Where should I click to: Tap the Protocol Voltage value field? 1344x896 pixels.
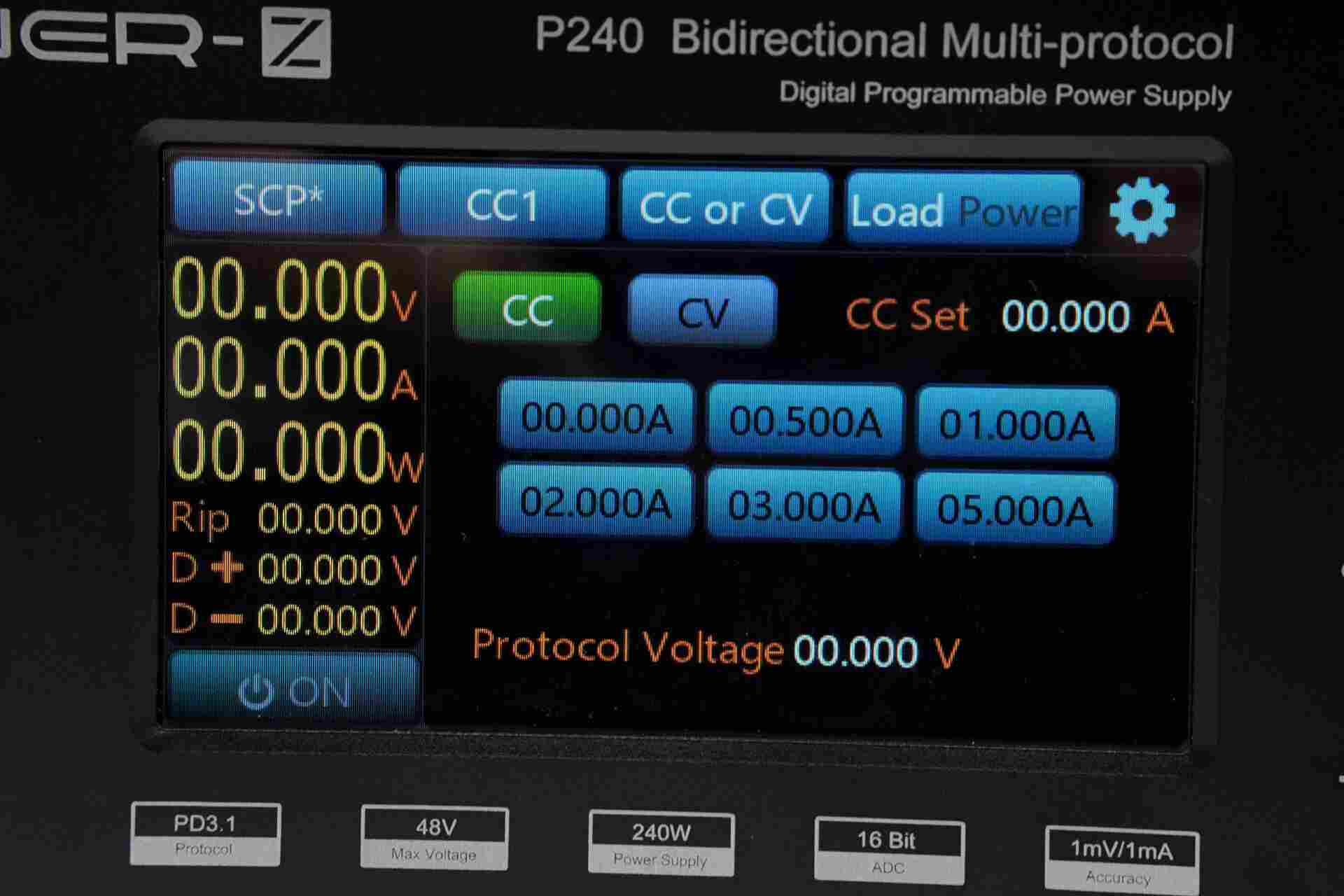[x=855, y=652]
